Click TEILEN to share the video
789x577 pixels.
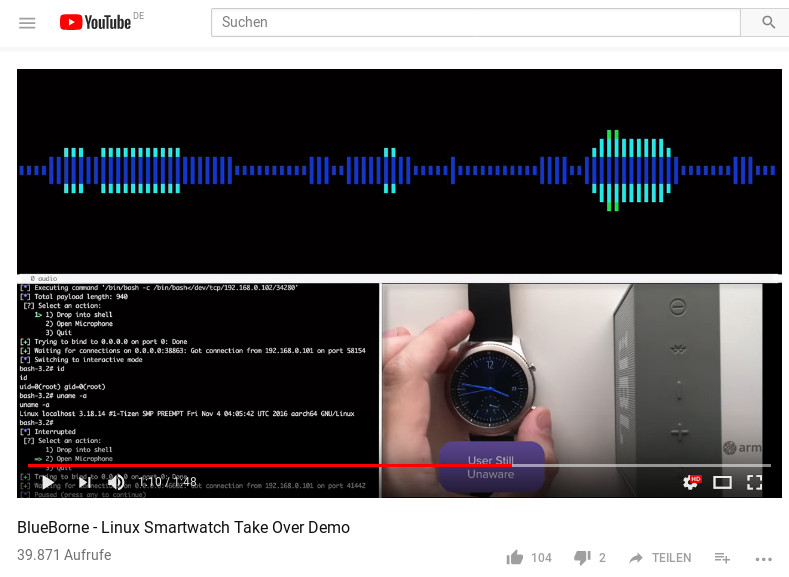point(672,557)
